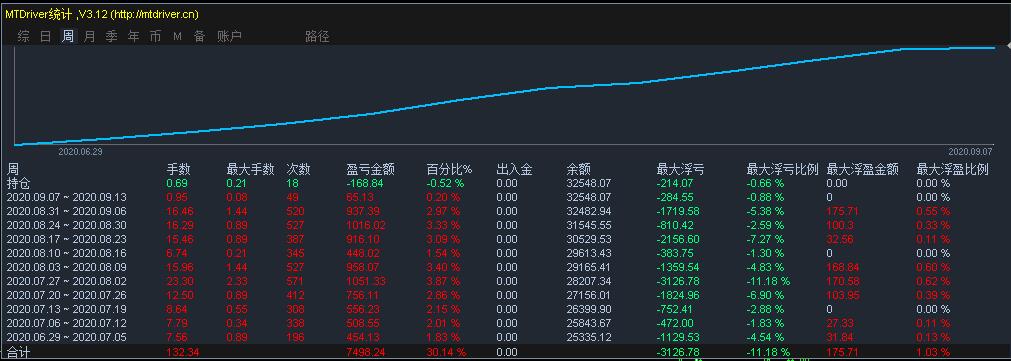Select the M tab
The height and width of the screenshot is (361, 1011).
point(177,37)
